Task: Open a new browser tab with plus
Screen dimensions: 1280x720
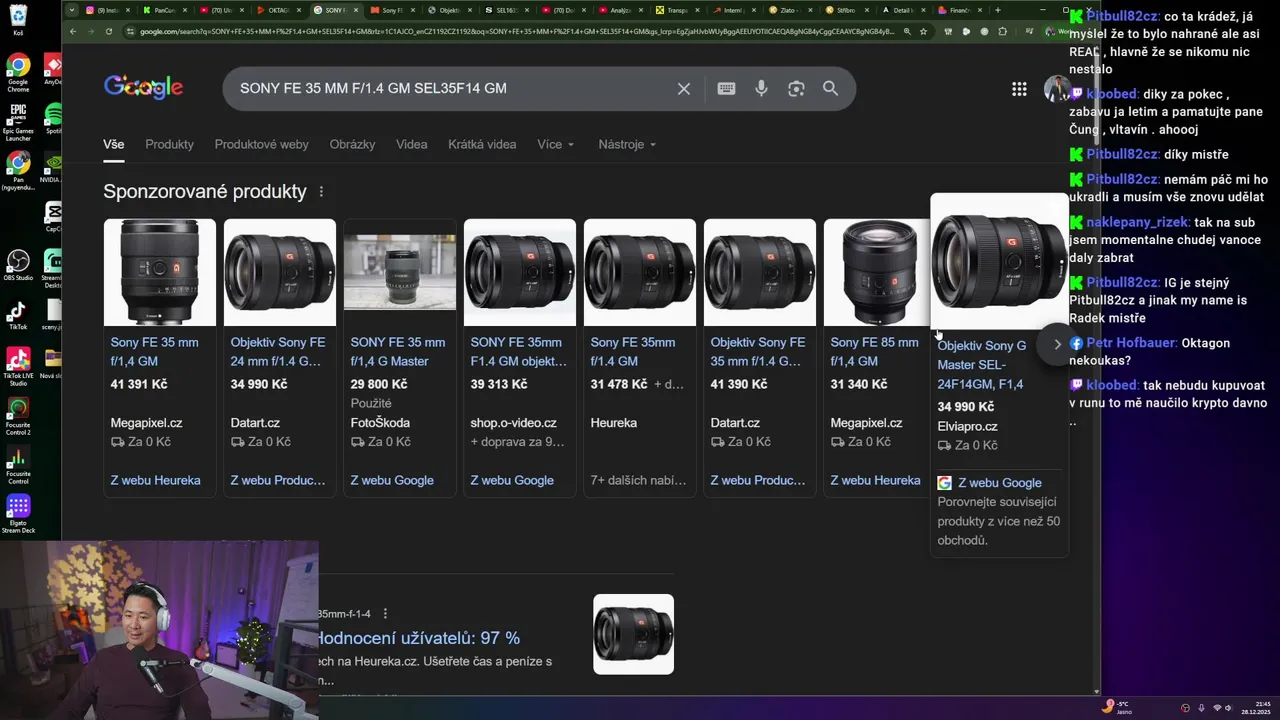Action: 997,10
